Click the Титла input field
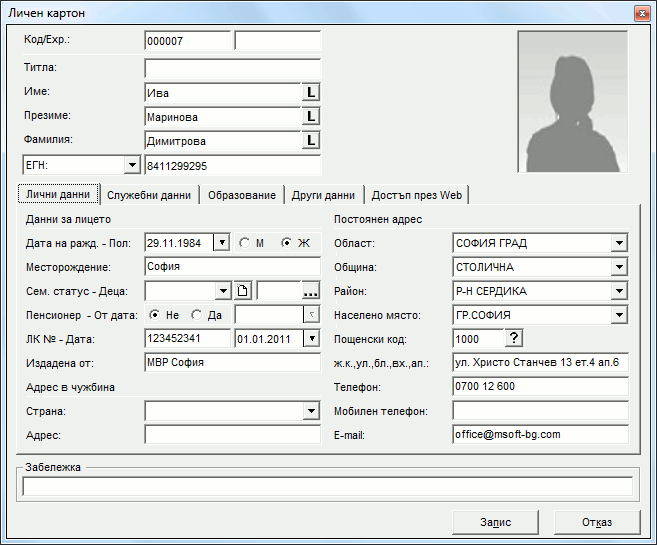 point(233,68)
